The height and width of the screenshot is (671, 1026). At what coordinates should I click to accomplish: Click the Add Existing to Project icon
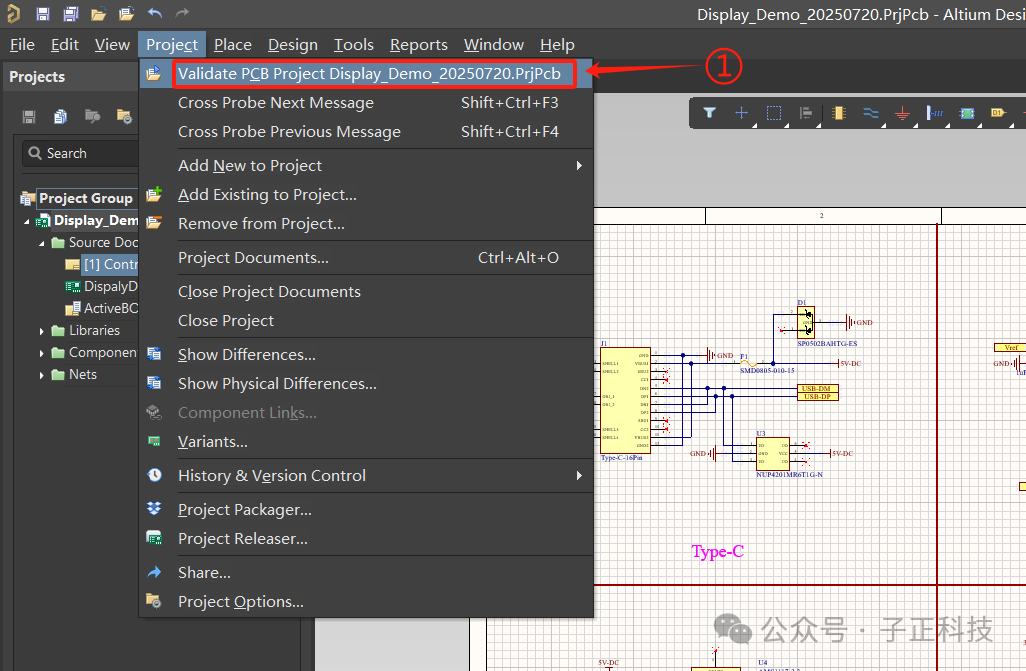tap(154, 194)
